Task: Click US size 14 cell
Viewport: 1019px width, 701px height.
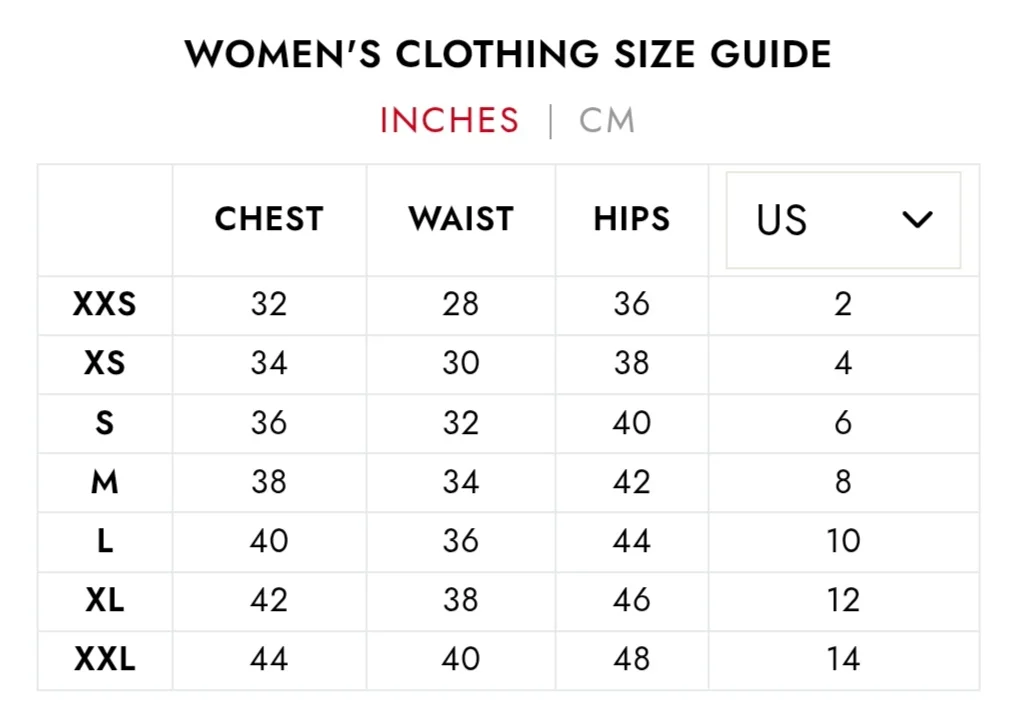Action: pyautogui.click(x=843, y=659)
